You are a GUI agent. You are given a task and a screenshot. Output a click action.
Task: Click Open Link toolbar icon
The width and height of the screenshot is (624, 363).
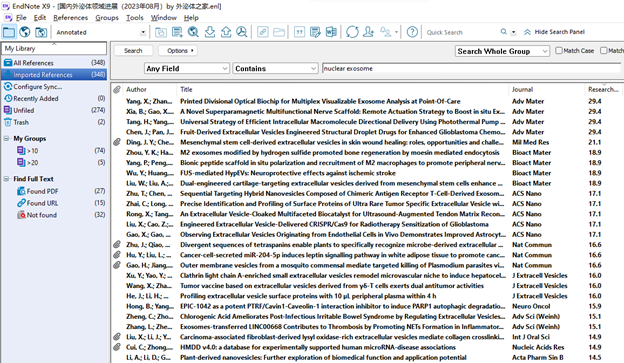pos(263,32)
